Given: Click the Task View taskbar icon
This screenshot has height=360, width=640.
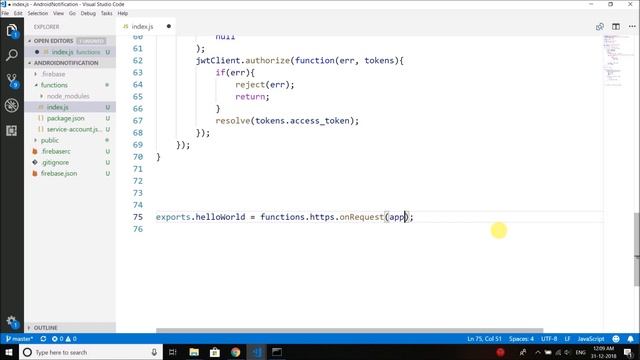Looking at the screenshot, I should tap(173, 352).
